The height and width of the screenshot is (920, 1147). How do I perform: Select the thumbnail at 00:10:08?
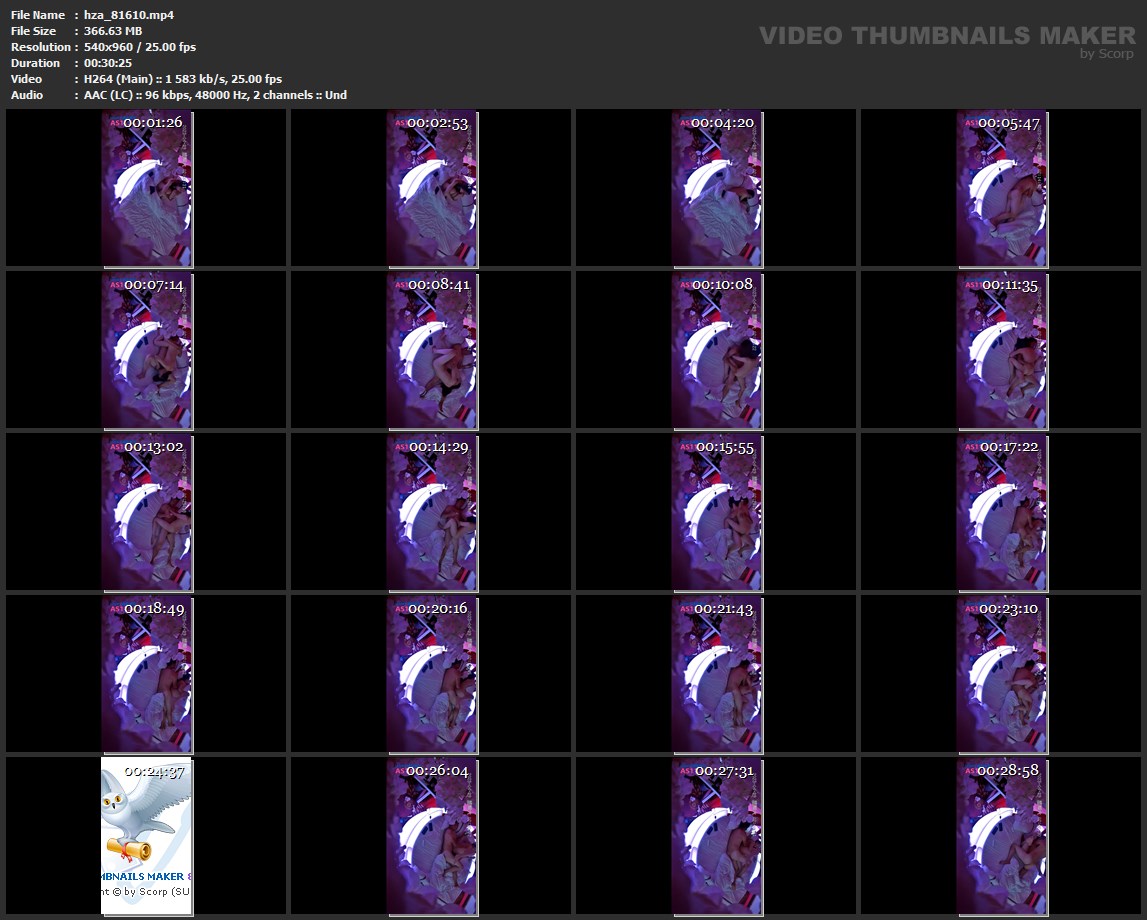pos(717,351)
